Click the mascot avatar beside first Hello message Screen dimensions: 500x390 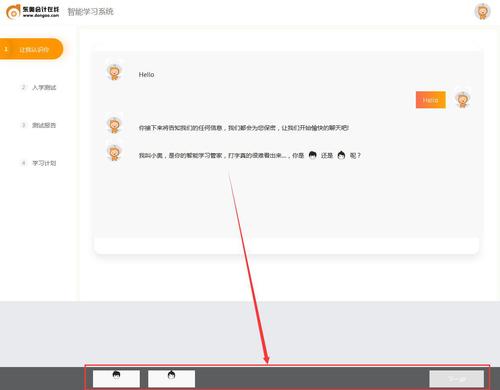[x=114, y=72]
